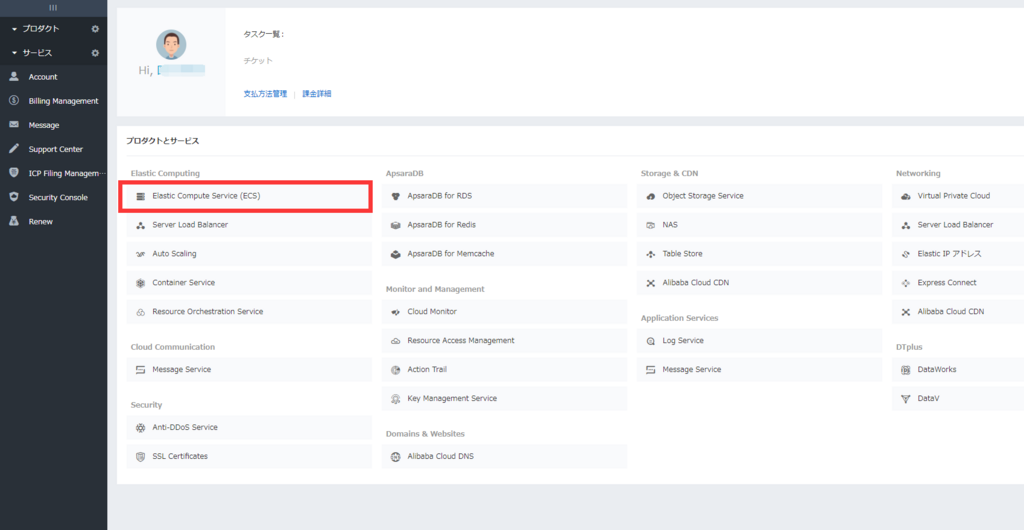Click the Renew icon in sidebar

[x=14, y=221]
